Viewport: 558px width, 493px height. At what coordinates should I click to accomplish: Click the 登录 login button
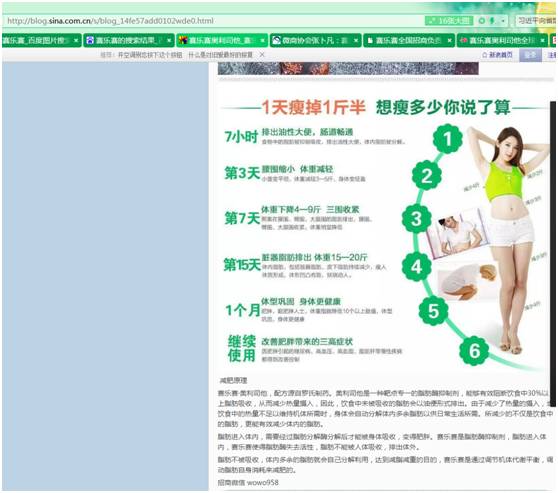[530, 55]
